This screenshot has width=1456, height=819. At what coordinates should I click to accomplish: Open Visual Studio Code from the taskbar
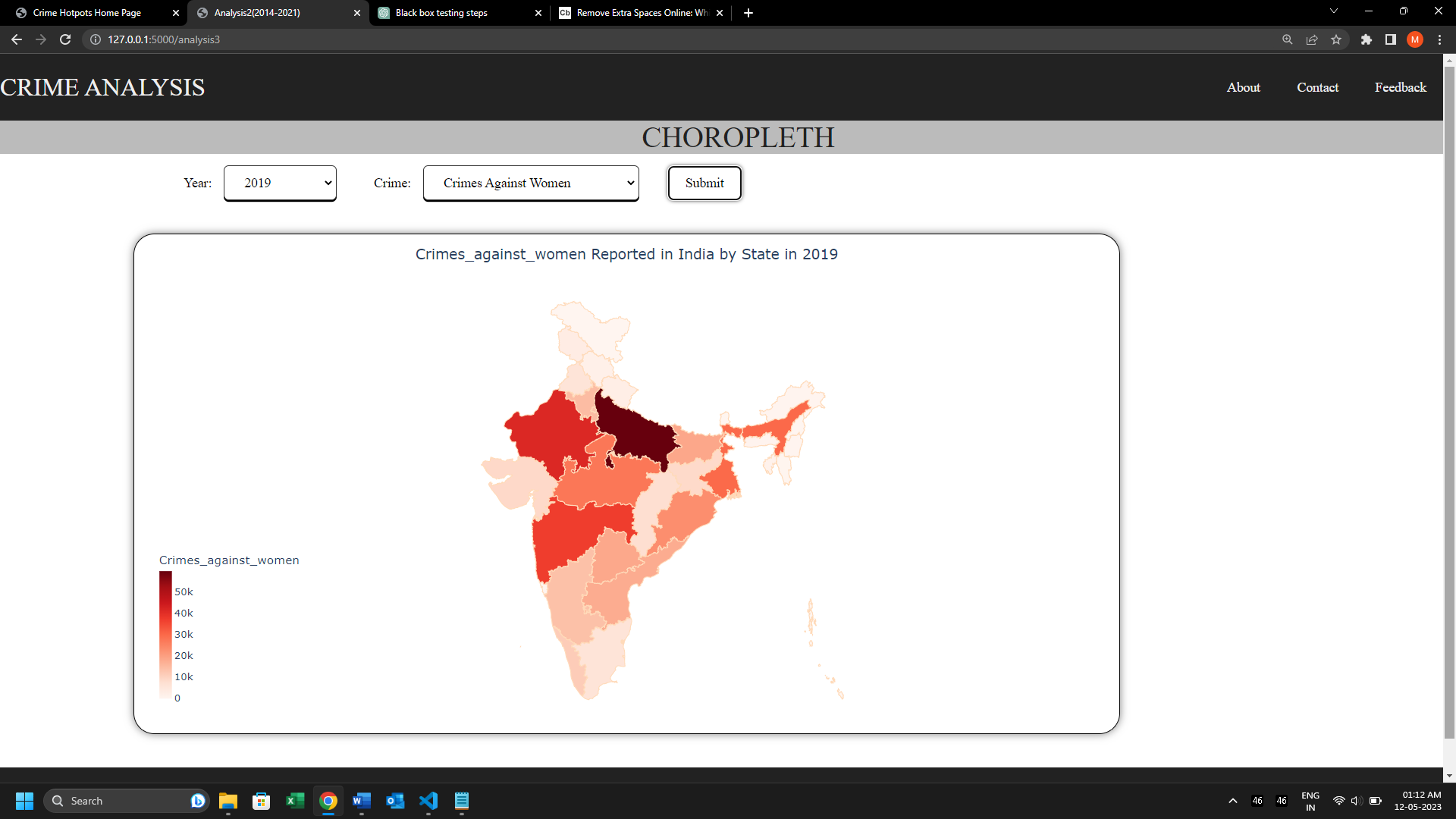point(428,801)
